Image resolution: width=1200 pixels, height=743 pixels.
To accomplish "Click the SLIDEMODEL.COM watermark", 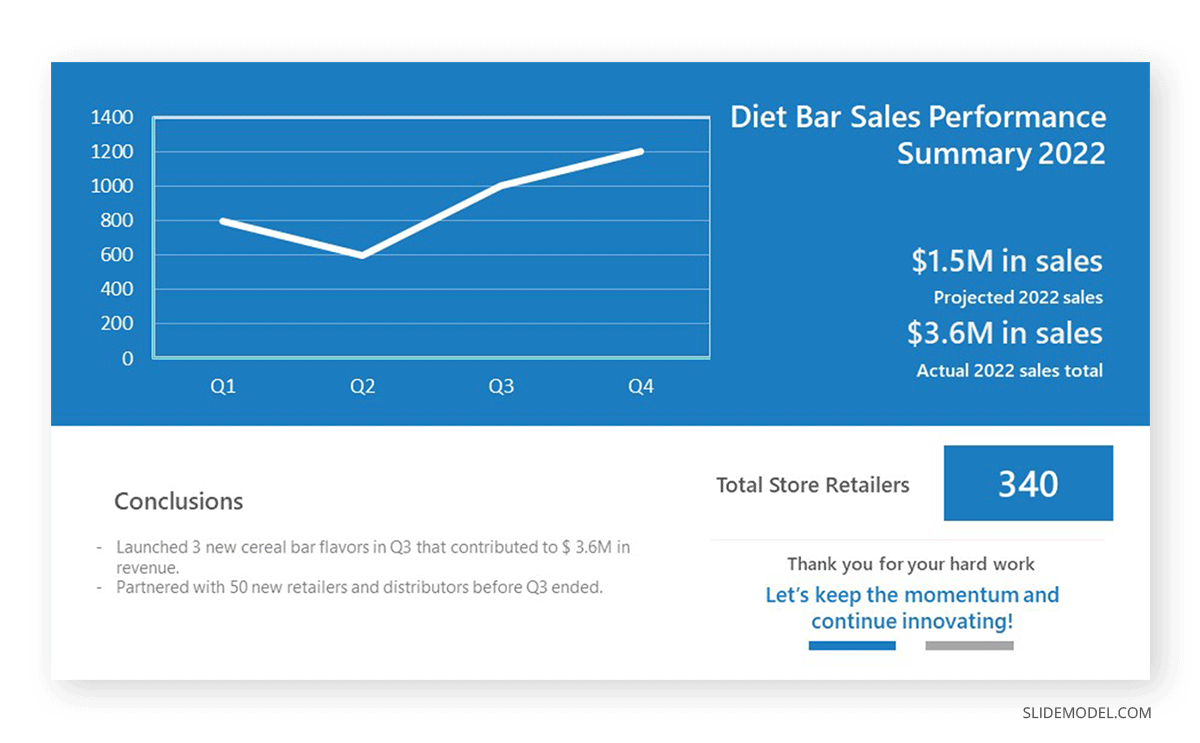I will (x=1086, y=713).
